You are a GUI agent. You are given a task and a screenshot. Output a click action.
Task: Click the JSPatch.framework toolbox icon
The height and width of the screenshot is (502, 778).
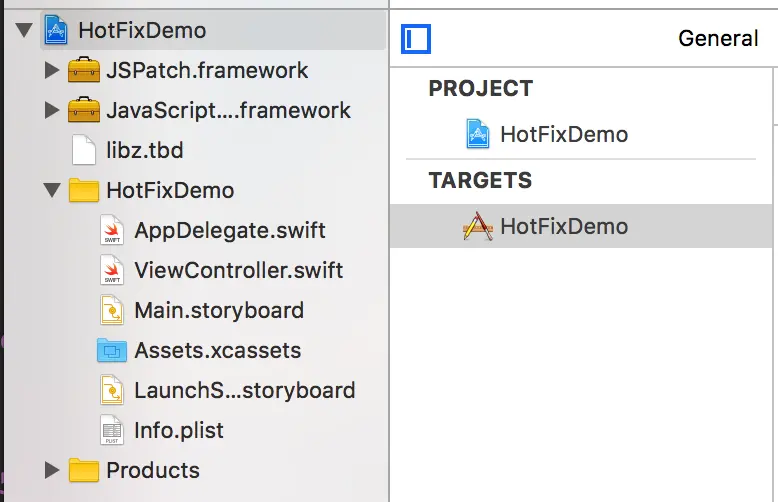83,71
